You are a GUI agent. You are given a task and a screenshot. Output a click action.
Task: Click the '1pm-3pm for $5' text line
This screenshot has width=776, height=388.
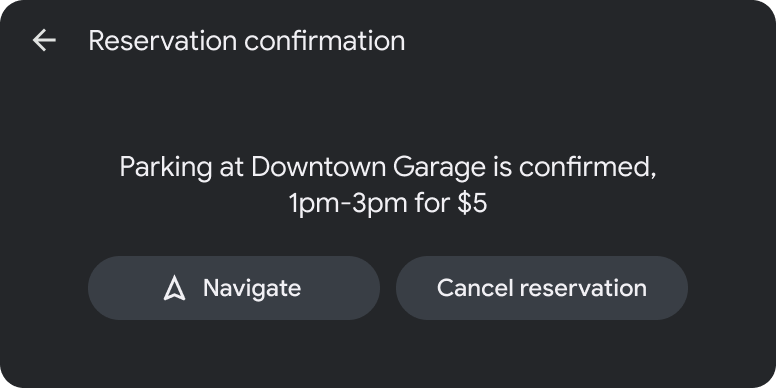point(388,203)
